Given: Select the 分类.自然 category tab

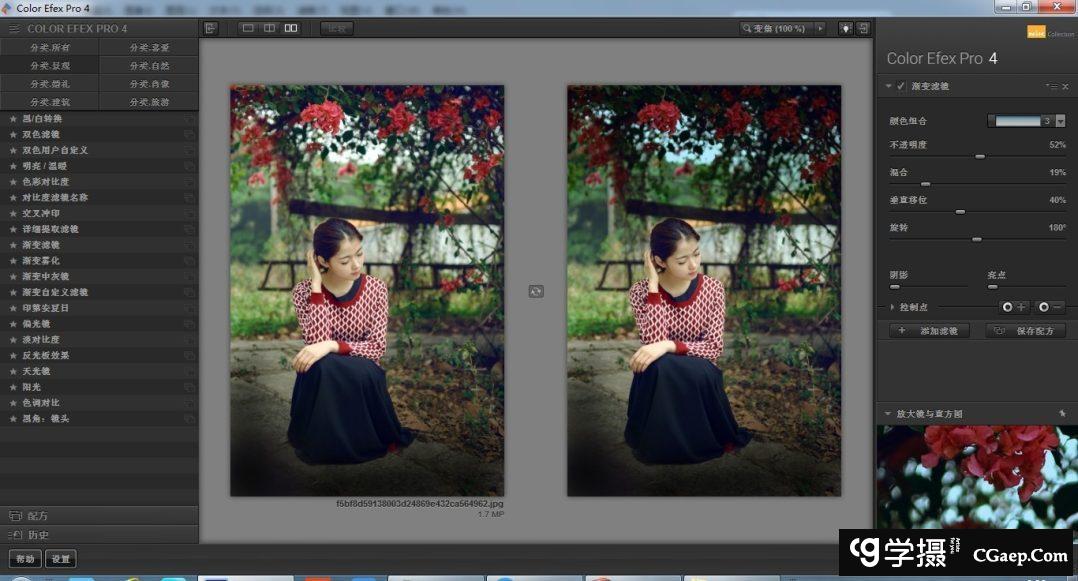Looking at the screenshot, I should coord(148,65).
